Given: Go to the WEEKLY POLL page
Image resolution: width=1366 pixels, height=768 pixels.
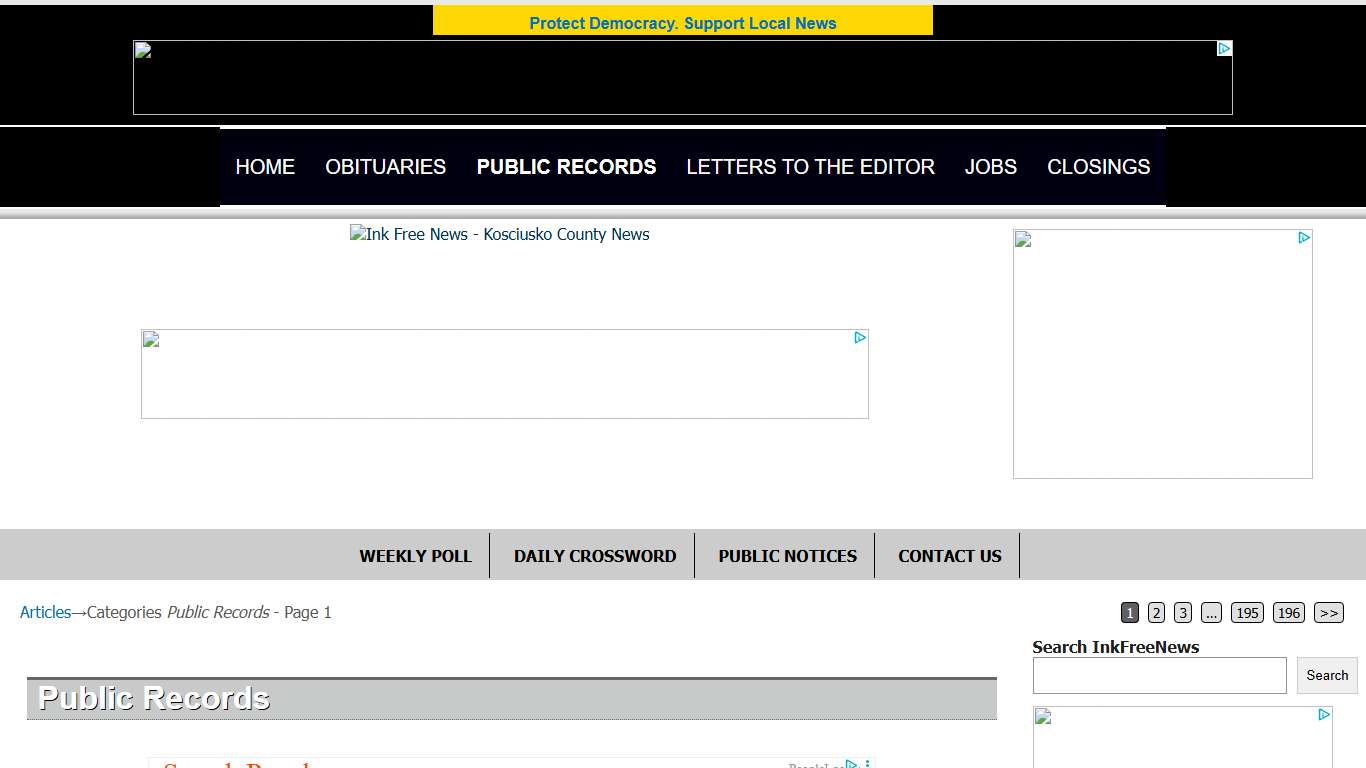Looking at the screenshot, I should (416, 555).
